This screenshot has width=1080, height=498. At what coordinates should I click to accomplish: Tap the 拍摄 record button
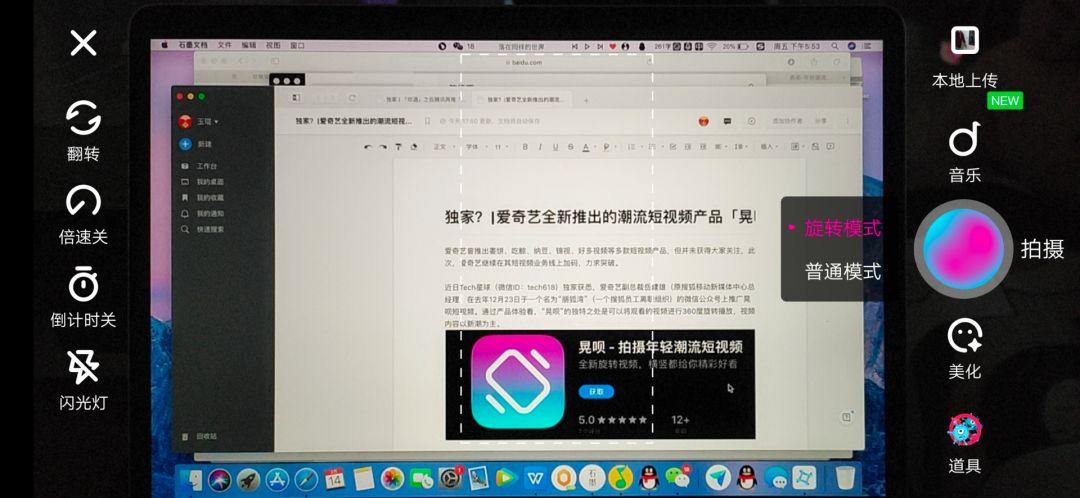pyautogui.click(x=963, y=249)
